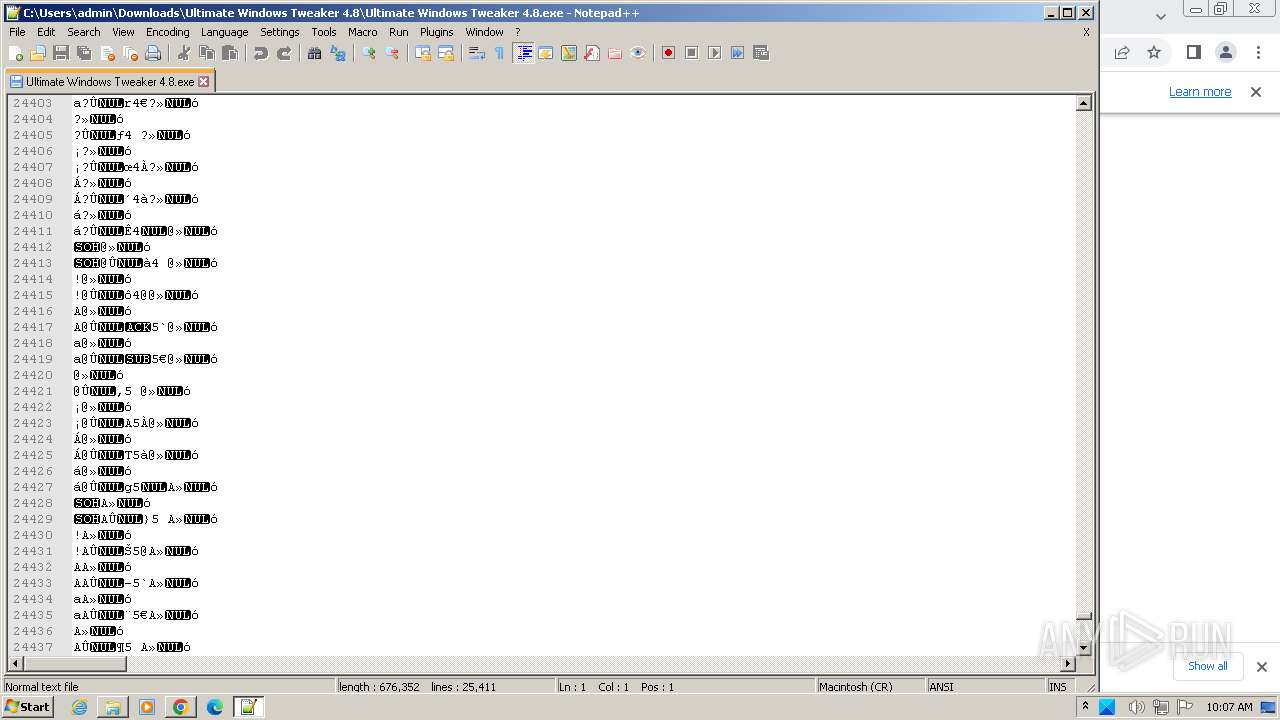The image size is (1280, 720).
Task: Create a new document with New icon
Action: 16,53
